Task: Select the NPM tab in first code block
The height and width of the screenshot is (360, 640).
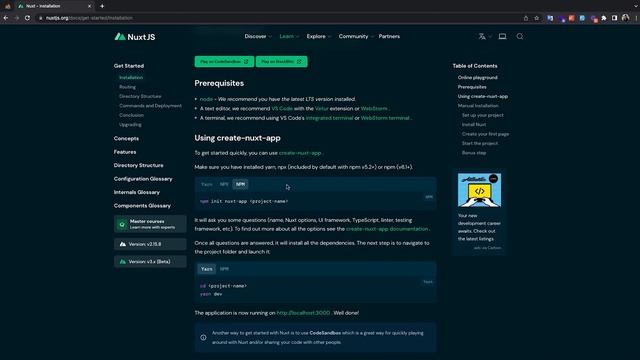Action: point(240,184)
